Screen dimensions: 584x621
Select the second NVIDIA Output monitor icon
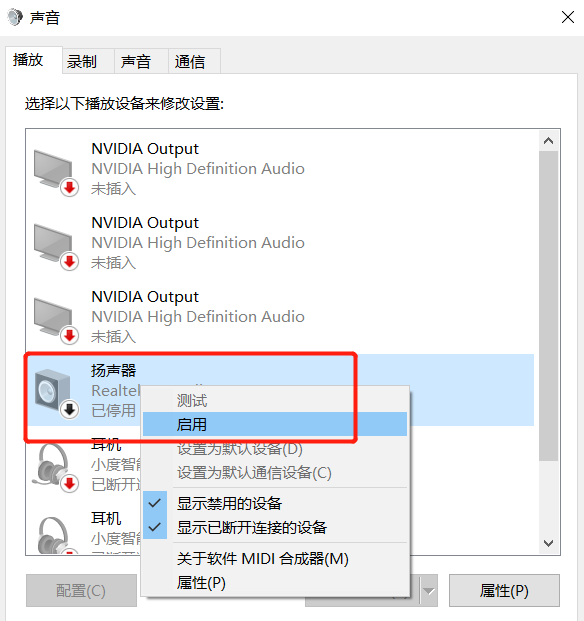point(56,246)
